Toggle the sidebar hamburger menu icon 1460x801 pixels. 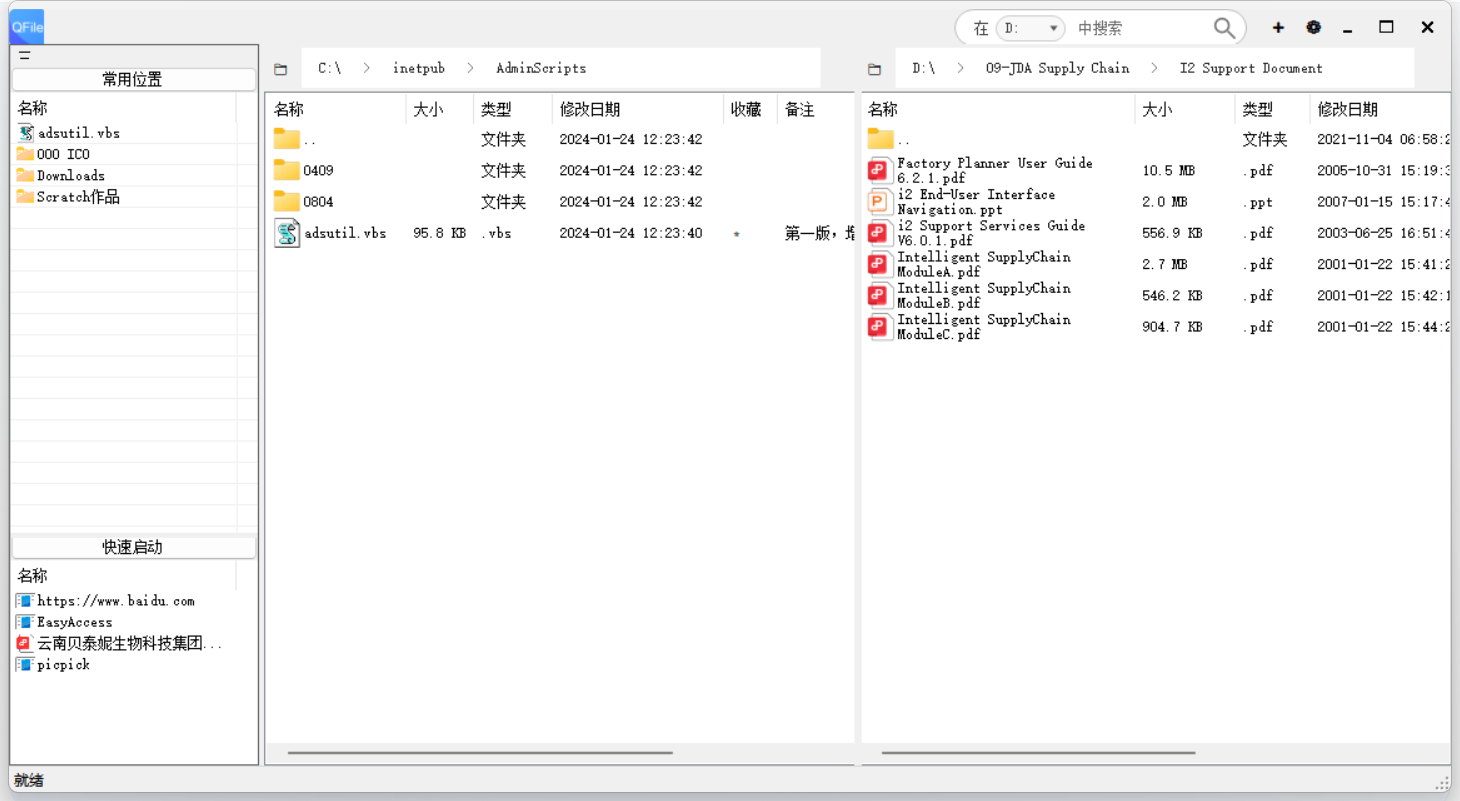[x=25, y=56]
